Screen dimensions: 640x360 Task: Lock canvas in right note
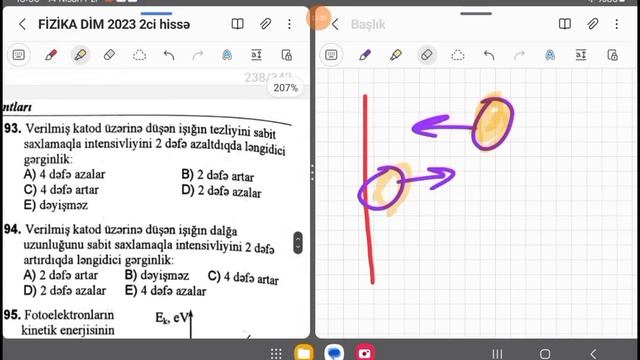pyautogui.click(x=612, y=55)
